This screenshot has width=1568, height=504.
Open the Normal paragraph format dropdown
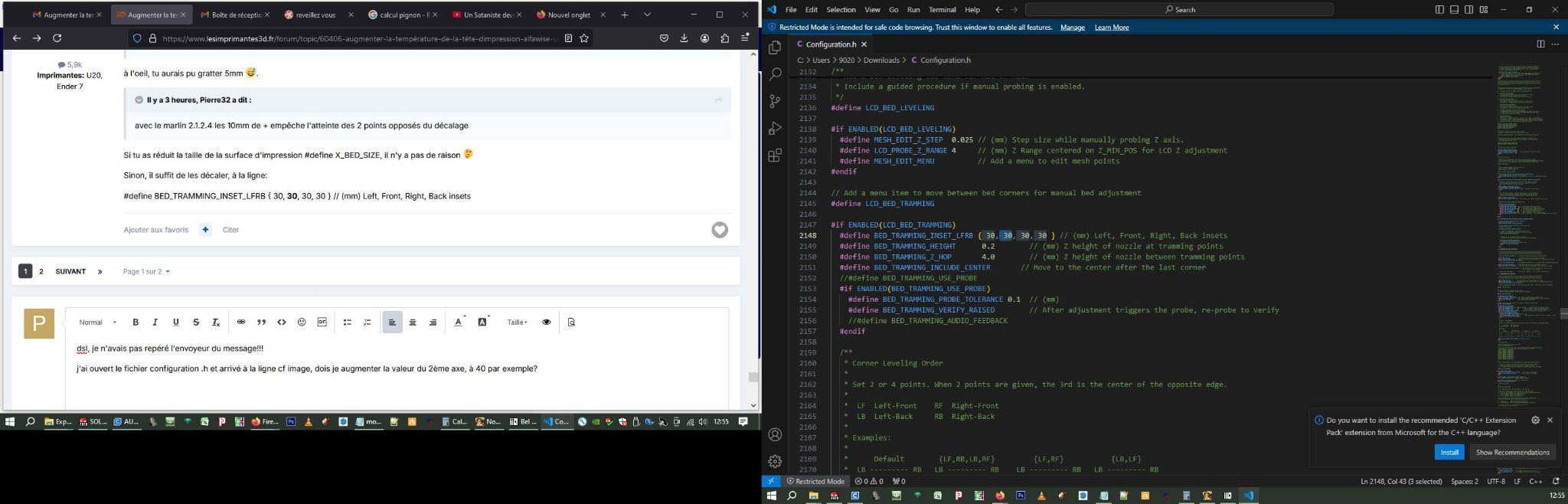[x=98, y=322]
